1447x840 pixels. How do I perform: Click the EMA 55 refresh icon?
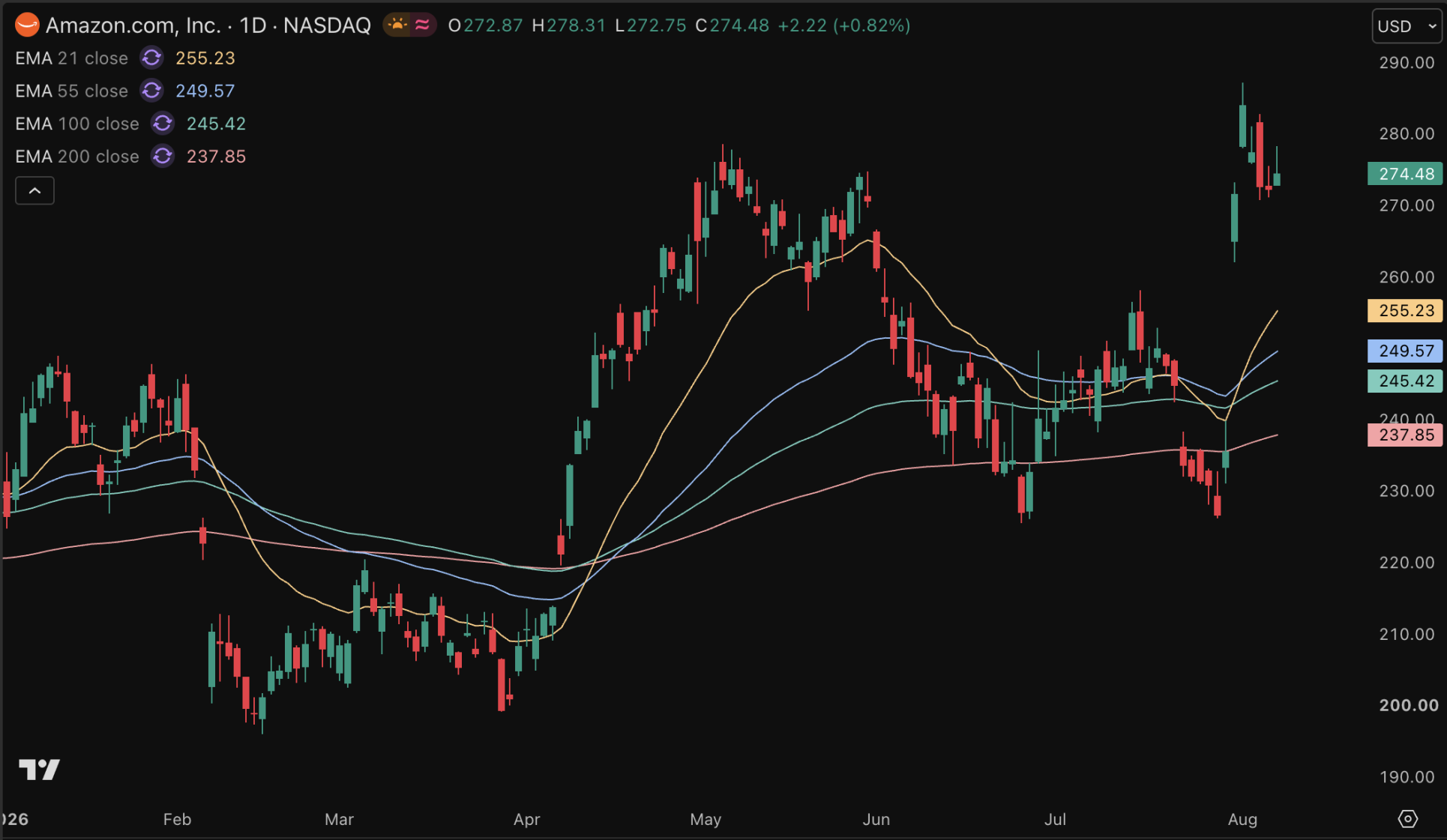[x=151, y=91]
